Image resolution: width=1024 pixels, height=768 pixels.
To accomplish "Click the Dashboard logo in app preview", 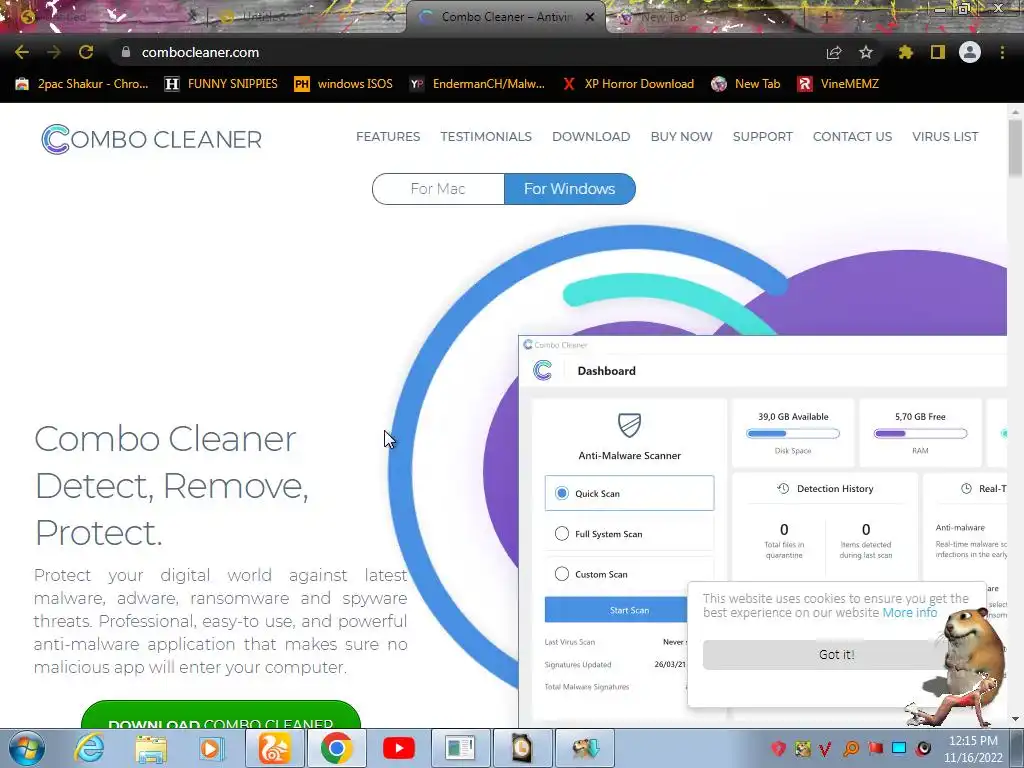I will [542, 370].
